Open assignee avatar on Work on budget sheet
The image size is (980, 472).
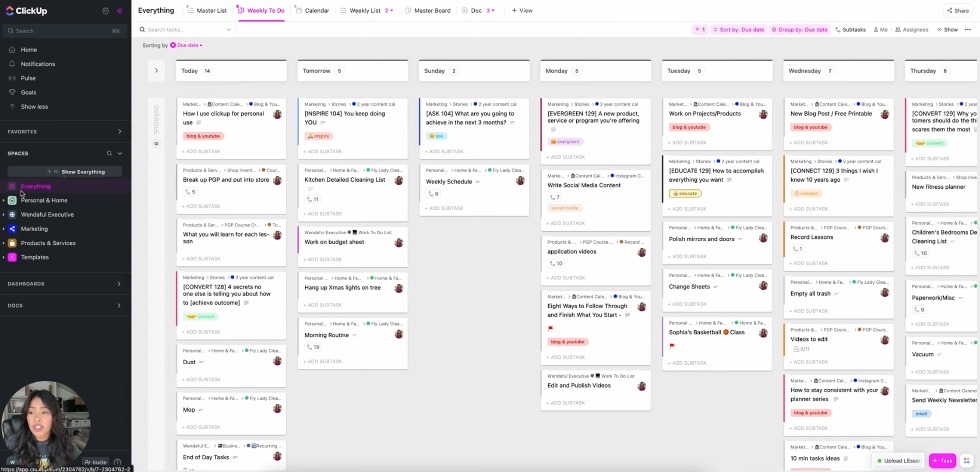coord(399,243)
